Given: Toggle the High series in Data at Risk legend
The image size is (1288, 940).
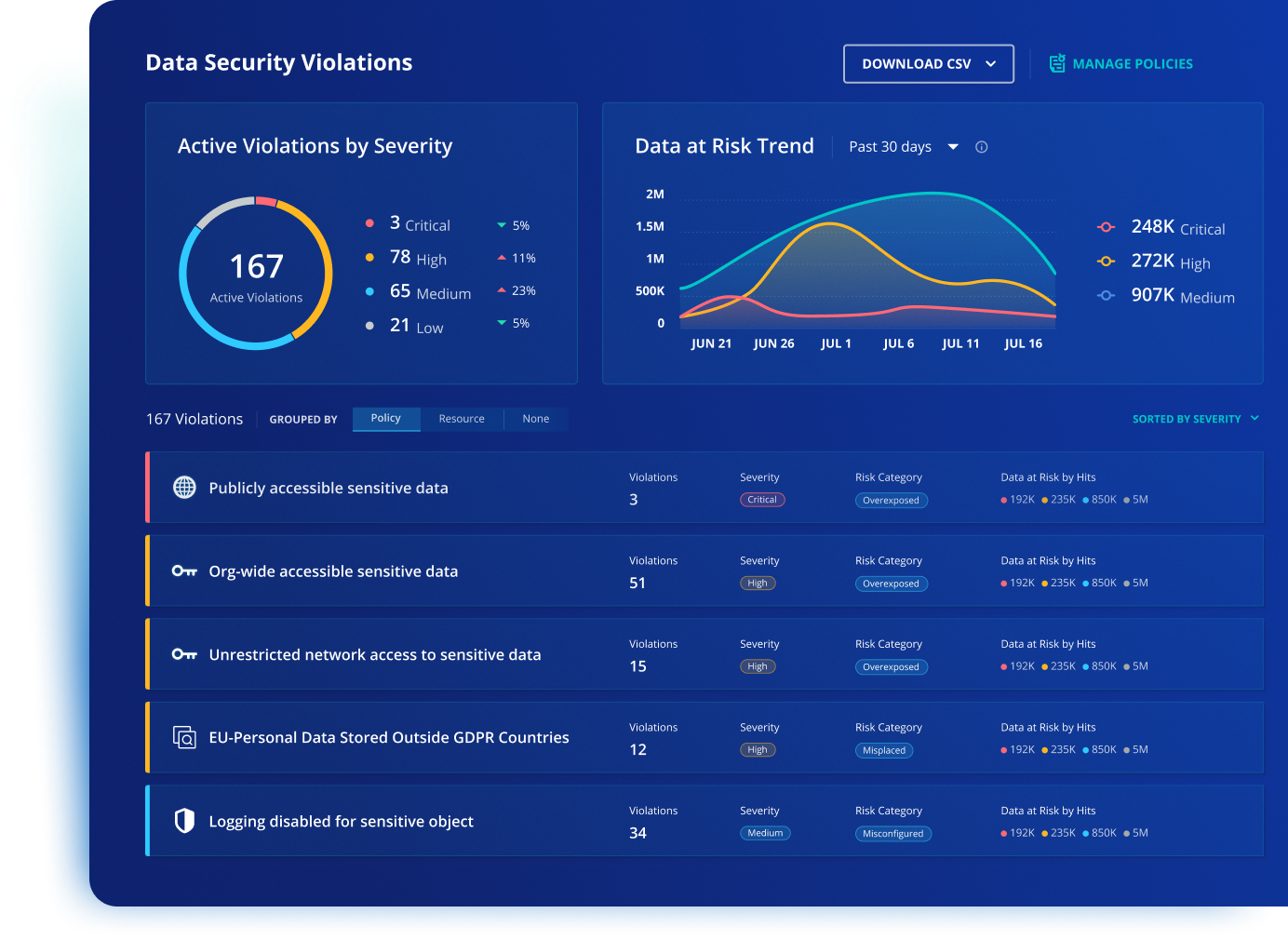Looking at the screenshot, I should pos(1168,262).
